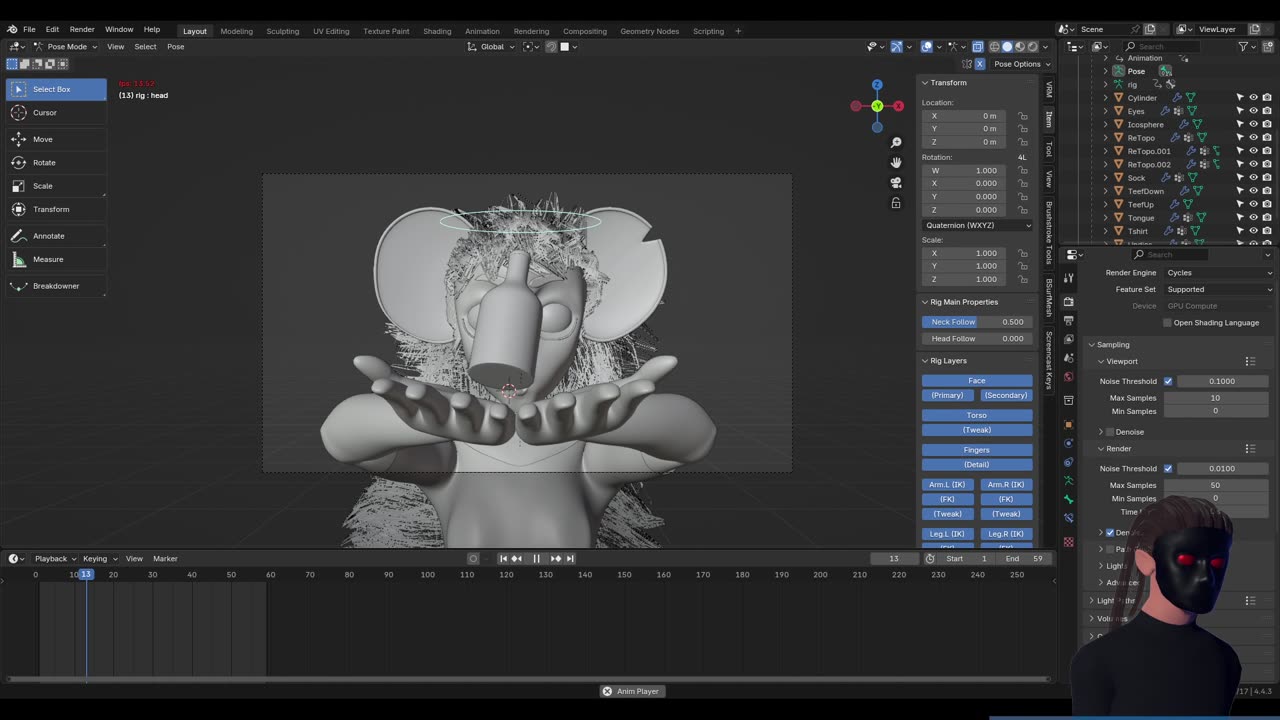Switch to rendered viewport shading
The width and height of the screenshot is (1280, 720).
[1033, 46]
